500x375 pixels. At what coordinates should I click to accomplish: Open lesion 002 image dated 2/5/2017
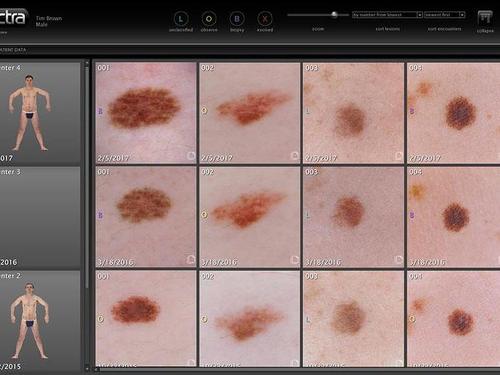tap(250, 113)
